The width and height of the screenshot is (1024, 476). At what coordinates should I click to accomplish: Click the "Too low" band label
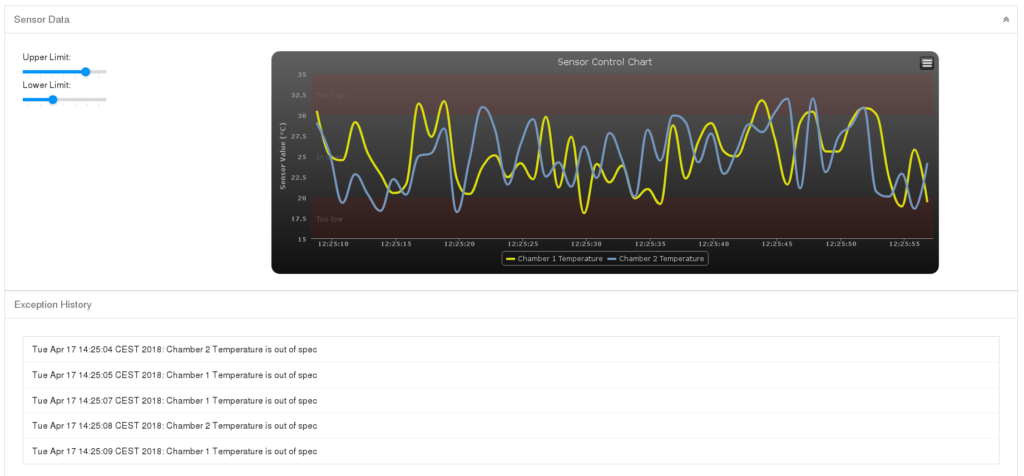[x=329, y=219]
